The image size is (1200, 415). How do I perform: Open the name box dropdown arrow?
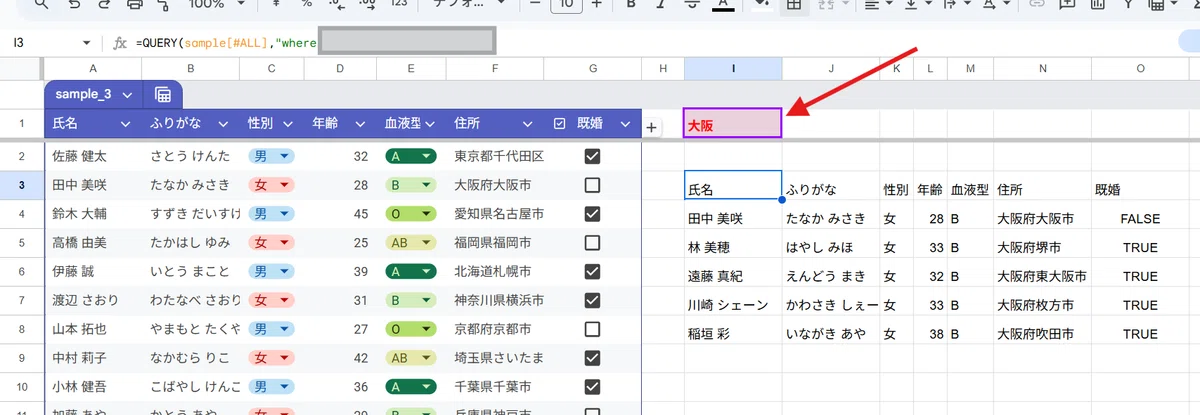click(86, 43)
